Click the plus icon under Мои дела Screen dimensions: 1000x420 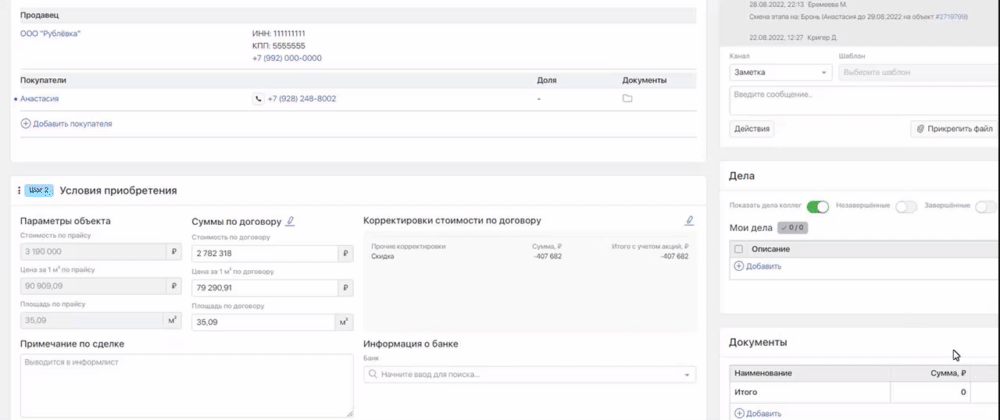click(739, 266)
